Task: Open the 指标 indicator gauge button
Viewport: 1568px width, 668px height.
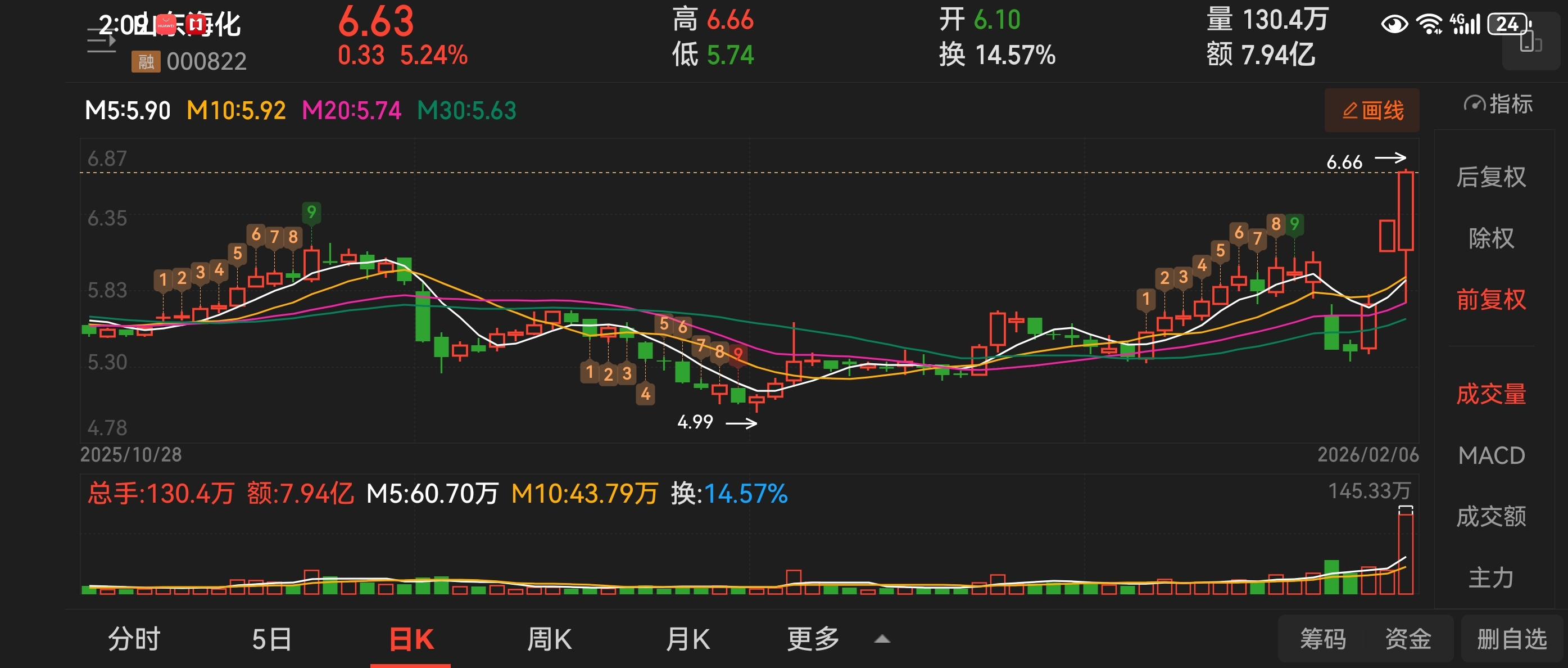Action: tap(1498, 104)
